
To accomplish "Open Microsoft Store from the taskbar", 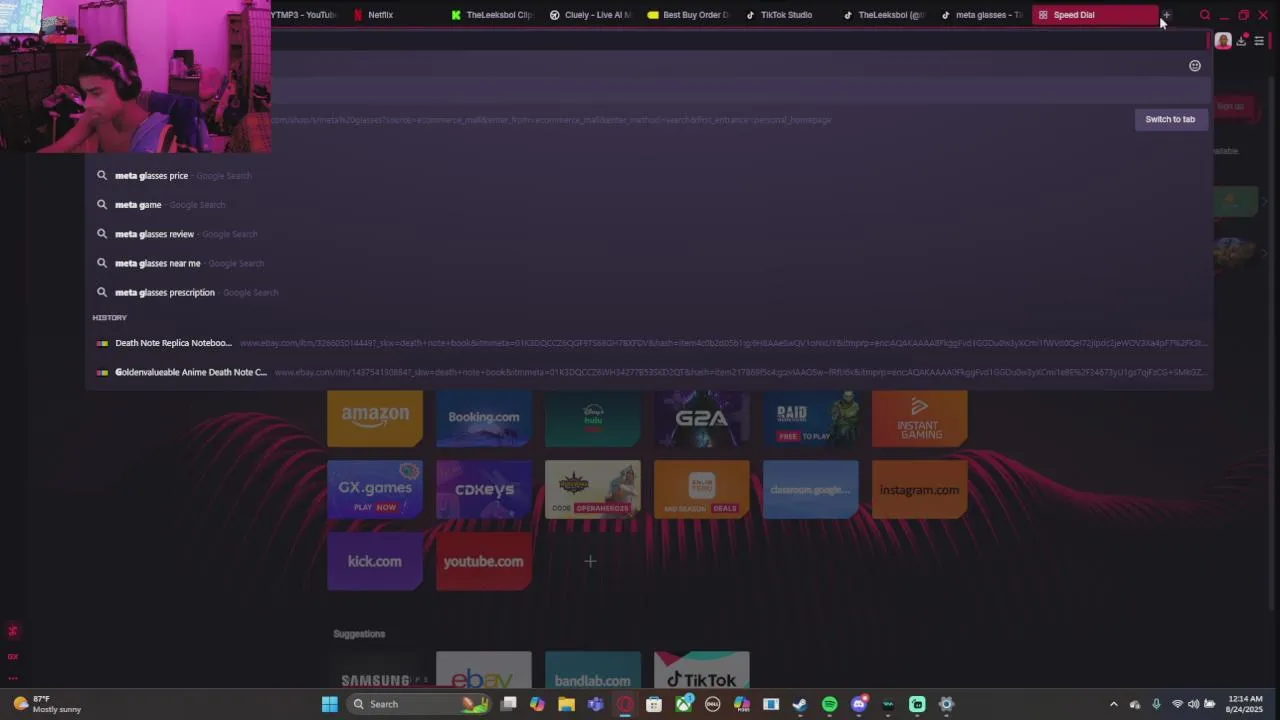I will [654, 704].
